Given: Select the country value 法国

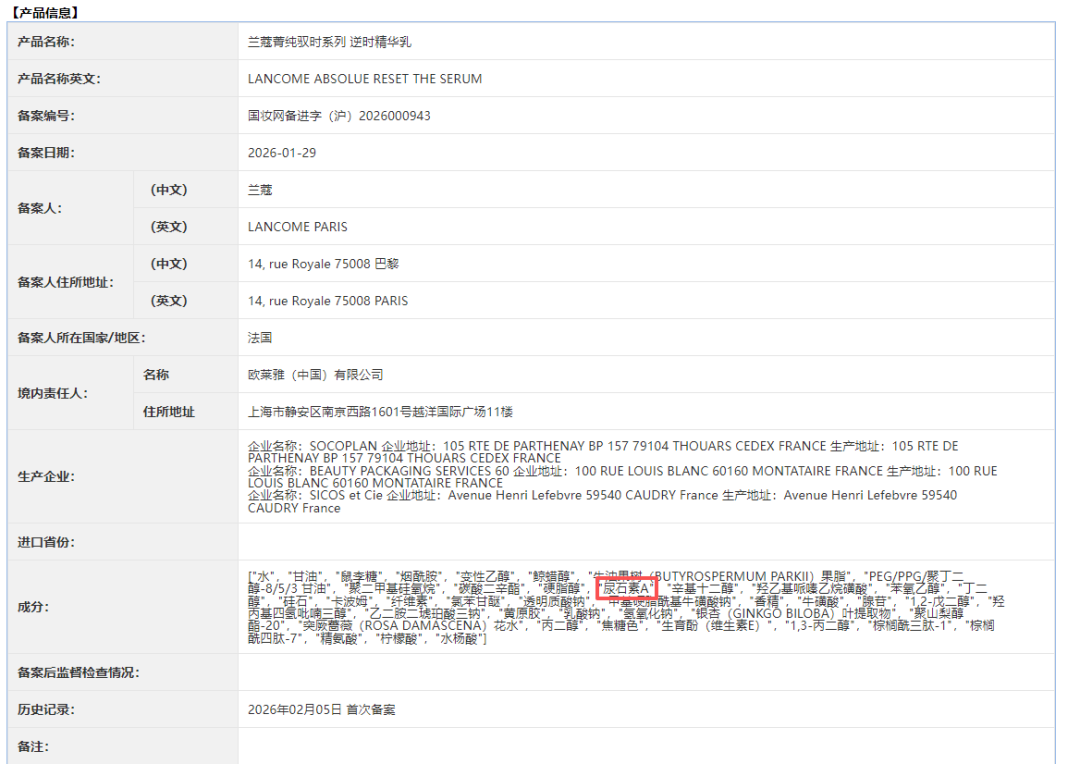Looking at the screenshot, I should point(260,338).
